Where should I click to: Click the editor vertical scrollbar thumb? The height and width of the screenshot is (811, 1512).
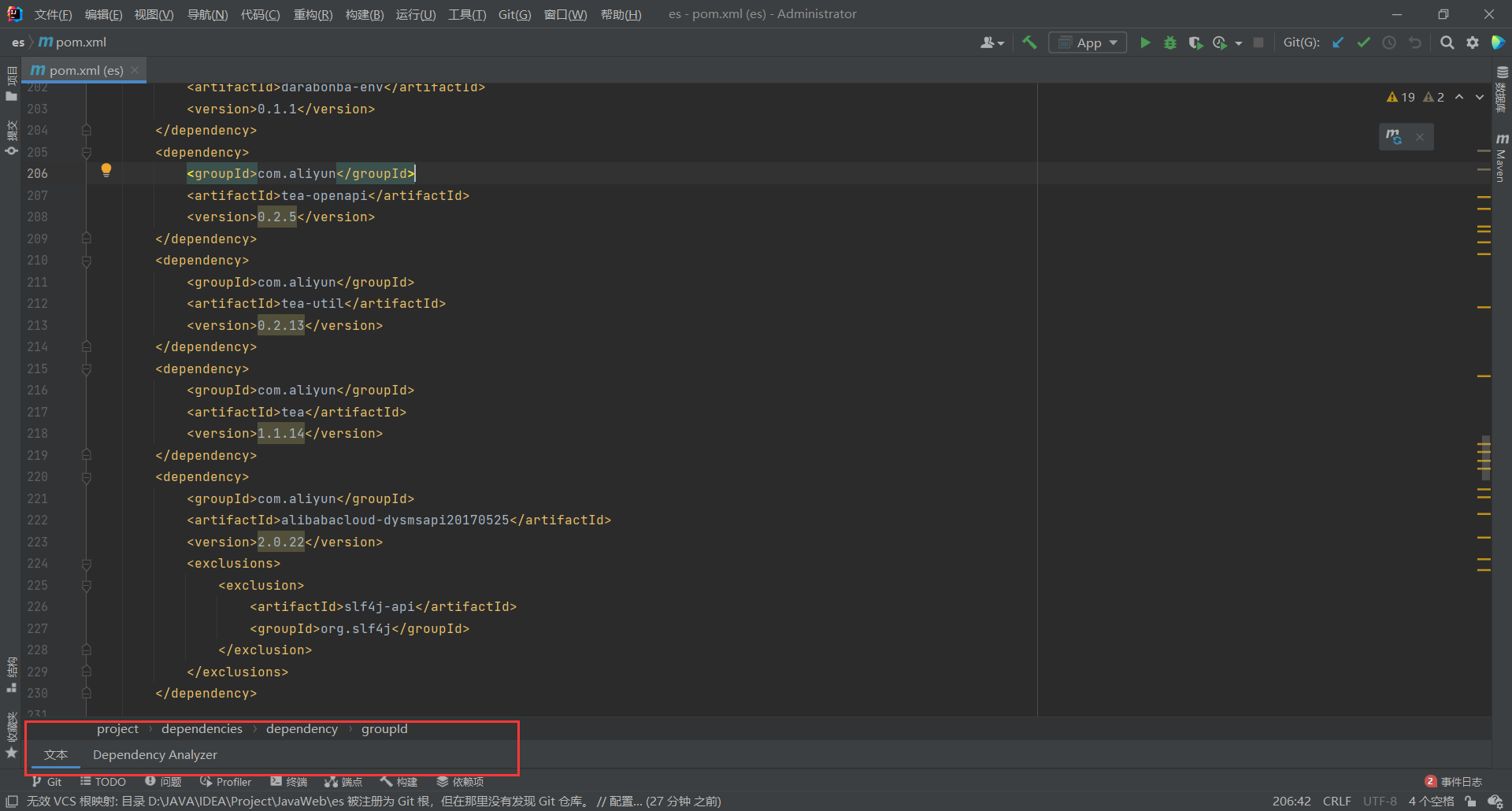[1485, 457]
